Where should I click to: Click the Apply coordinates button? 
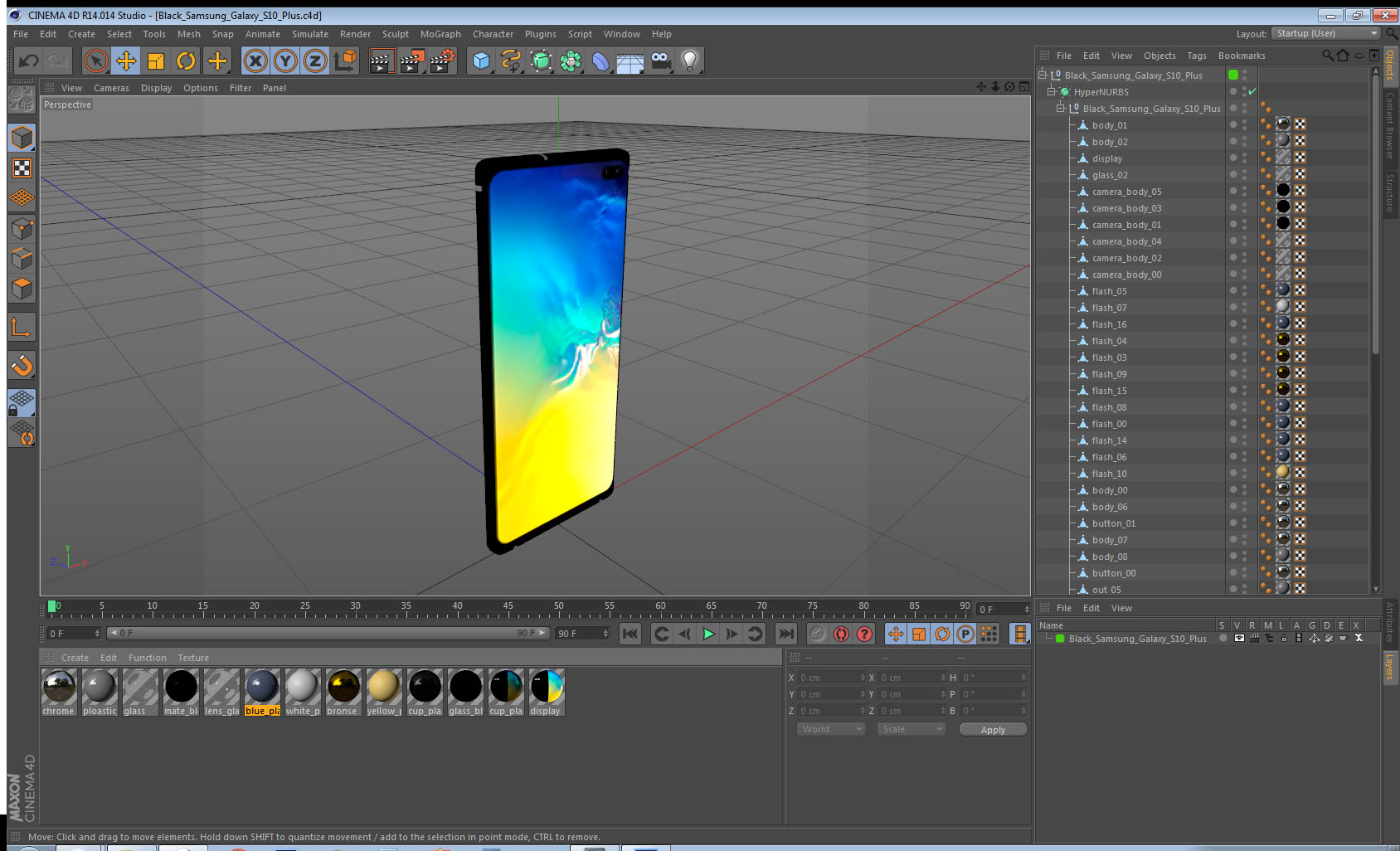(993, 730)
